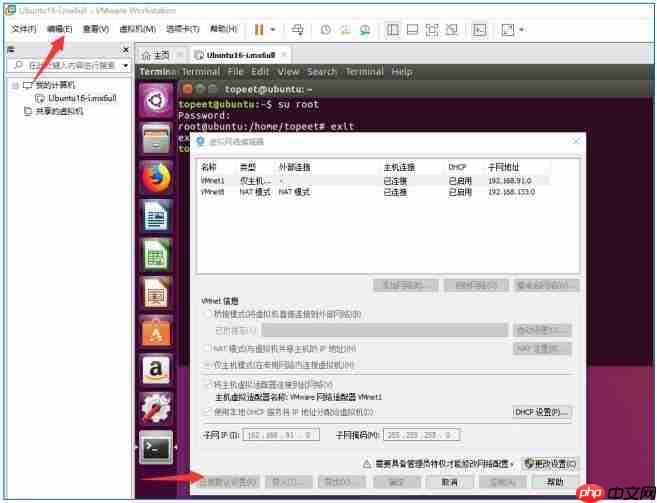Screen dimensions: 657x503
Task: Click library search input field
Action: [71, 65]
